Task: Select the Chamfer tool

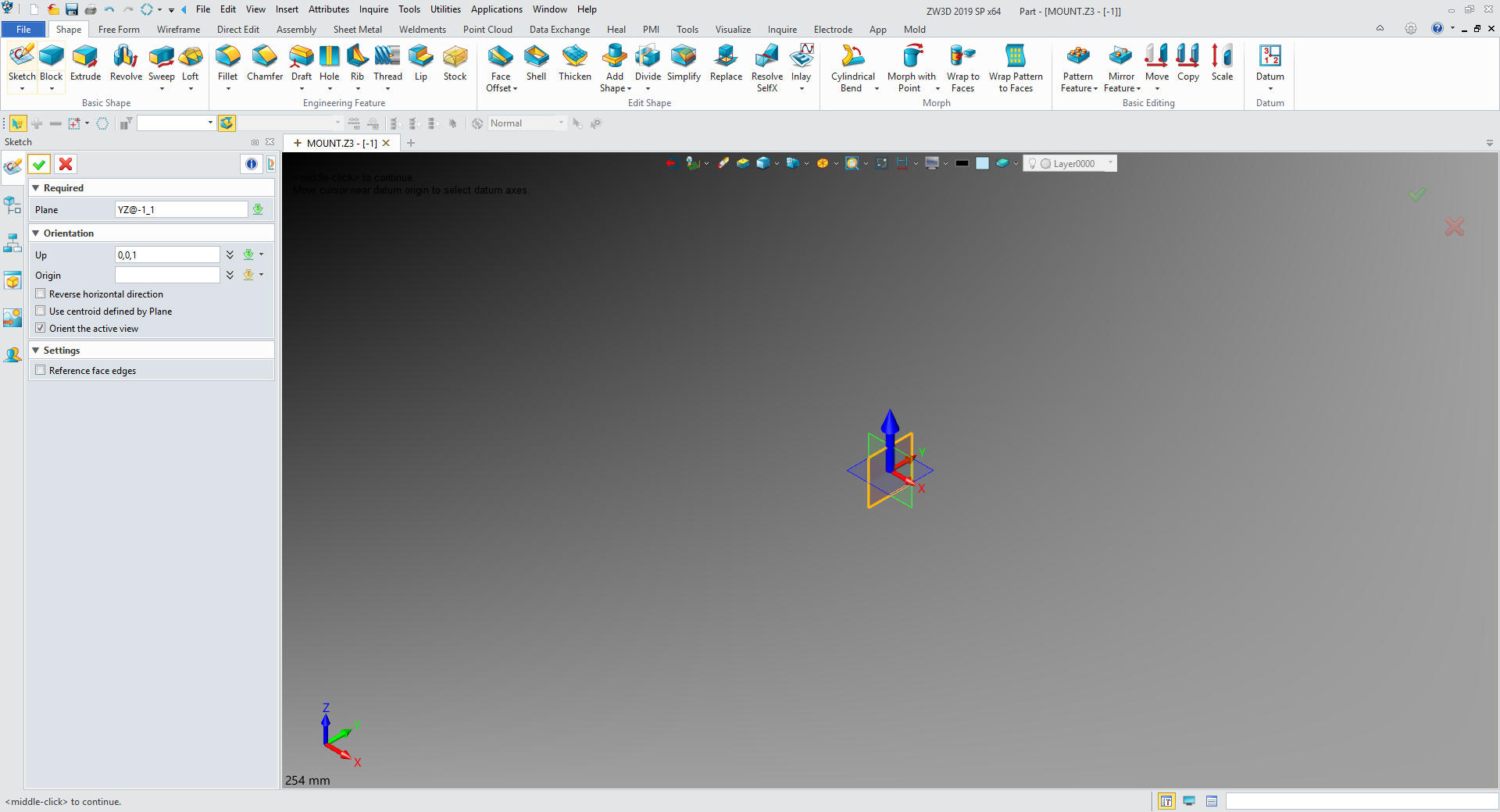Action: (x=265, y=62)
